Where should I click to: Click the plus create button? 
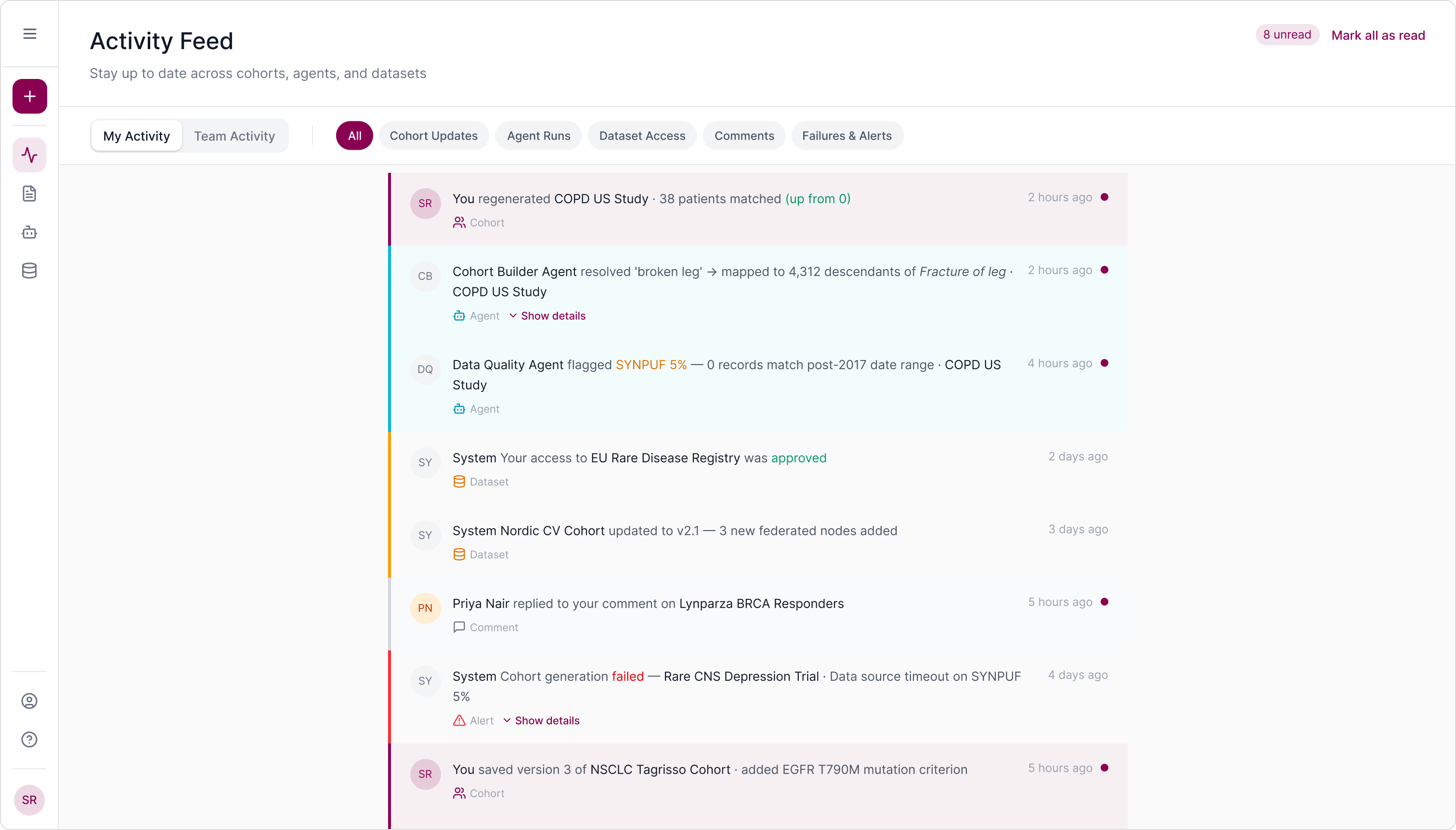point(30,96)
